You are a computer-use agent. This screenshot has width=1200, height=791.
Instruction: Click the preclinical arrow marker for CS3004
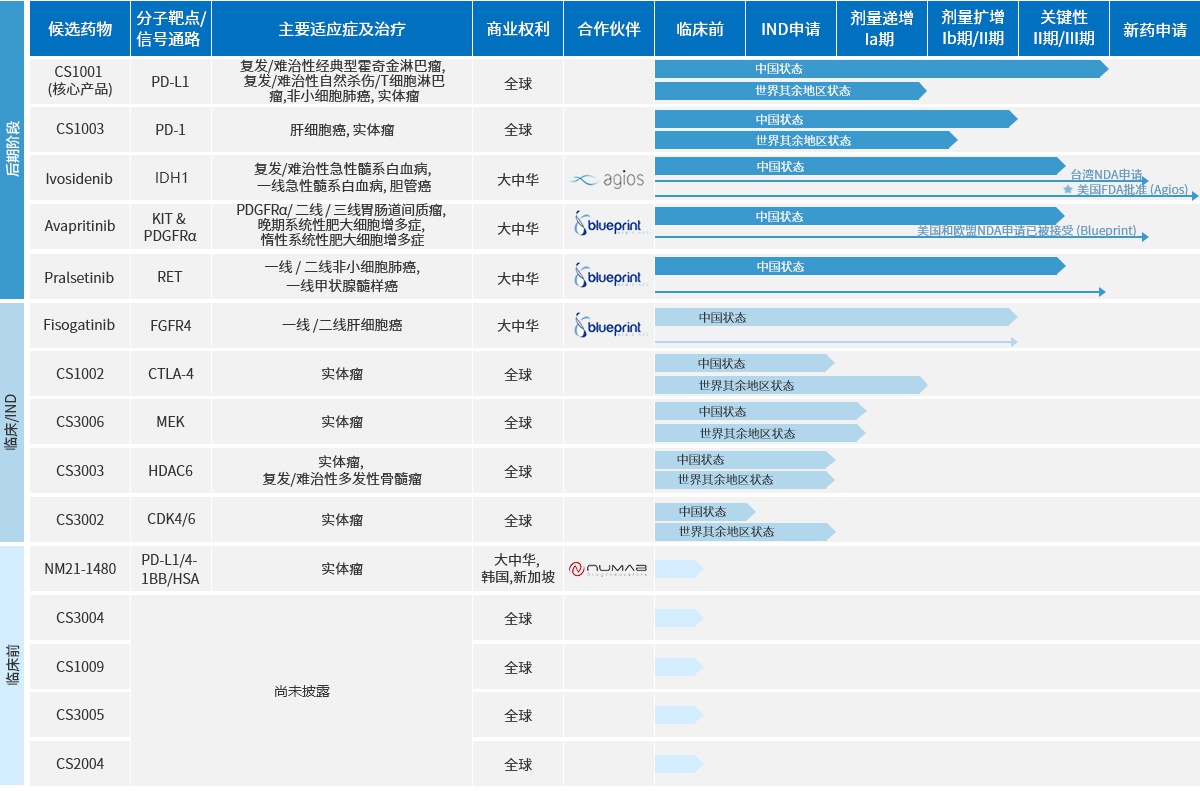(x=679, y=618)
